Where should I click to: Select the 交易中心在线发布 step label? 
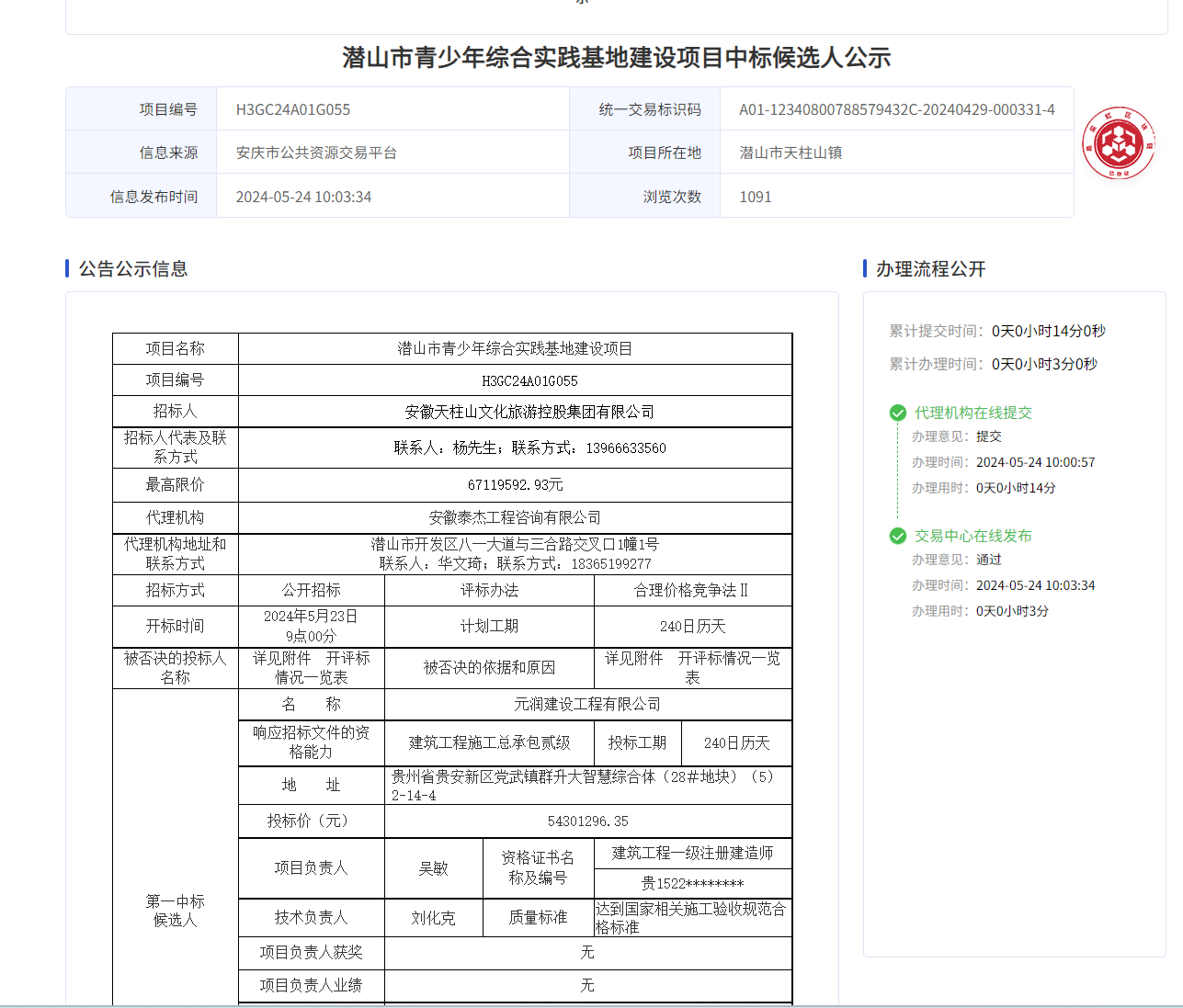pos(973,536)
